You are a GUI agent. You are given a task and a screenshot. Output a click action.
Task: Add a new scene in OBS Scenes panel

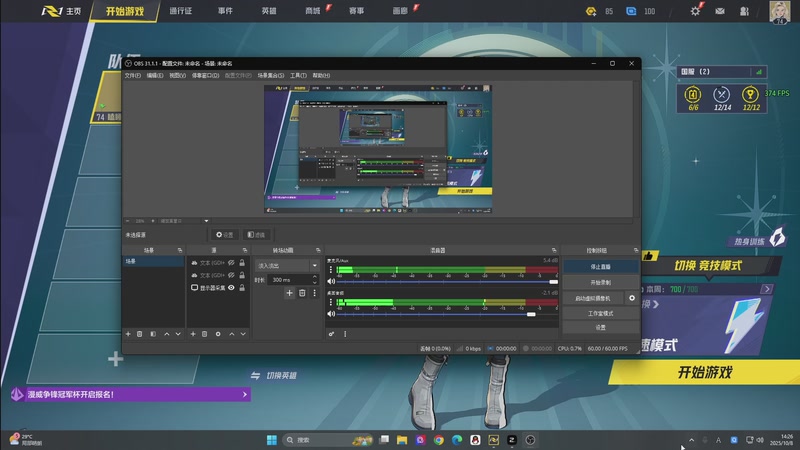point(128,334)
